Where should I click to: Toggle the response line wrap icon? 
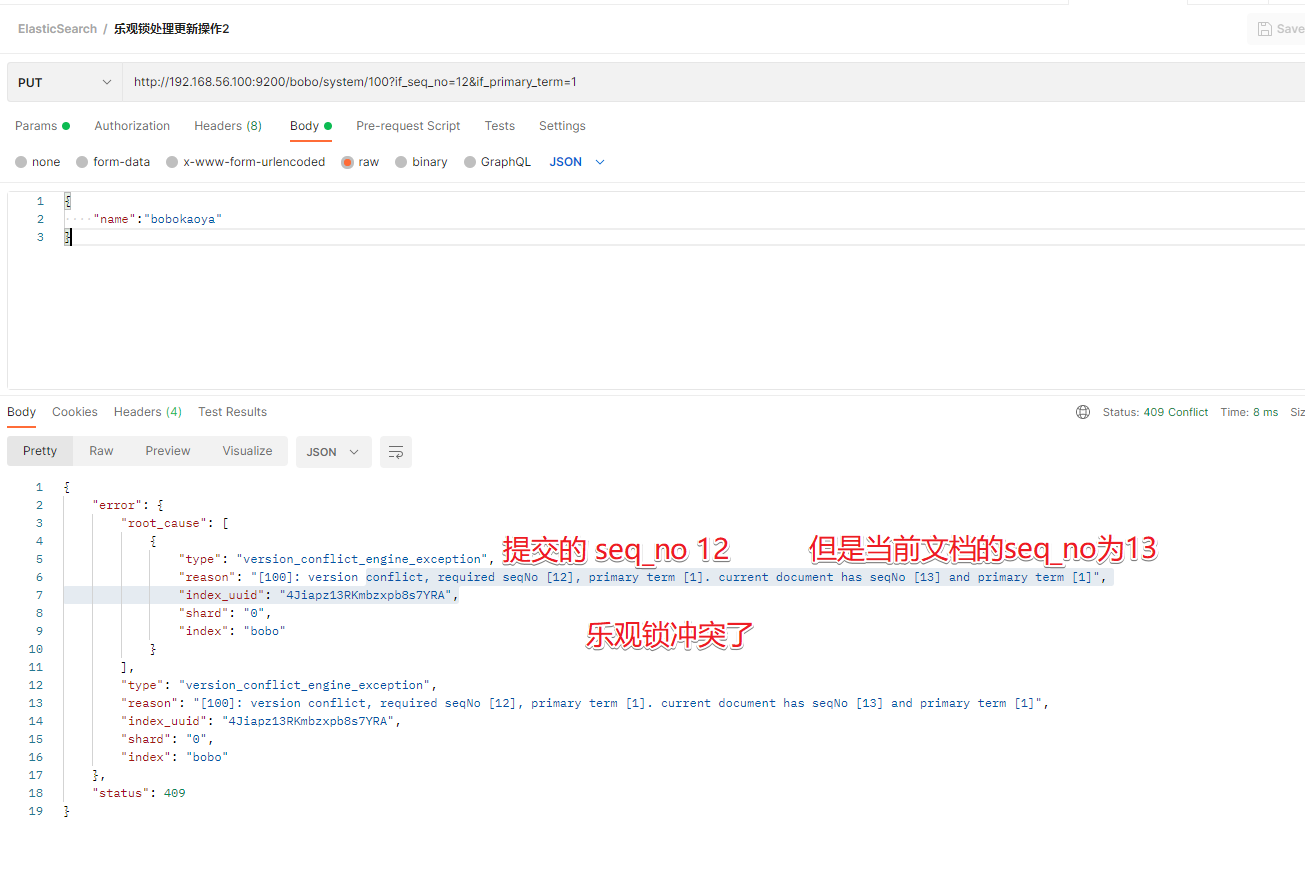coord(396,452)
